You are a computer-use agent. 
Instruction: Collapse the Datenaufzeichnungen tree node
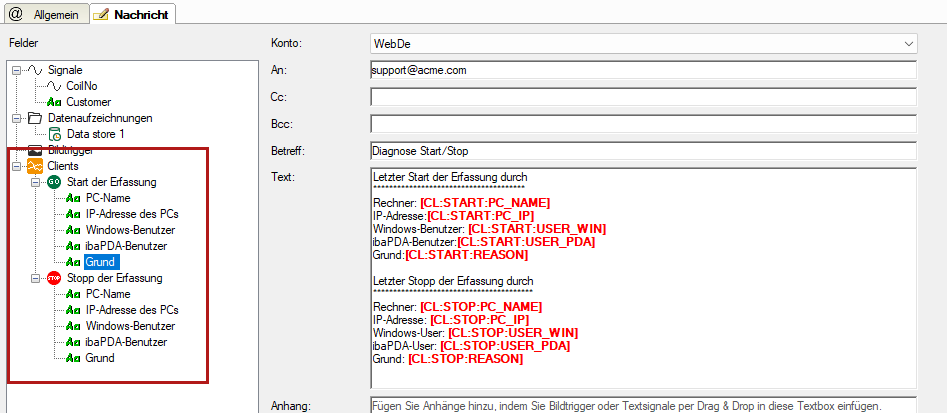coord(16,118)
